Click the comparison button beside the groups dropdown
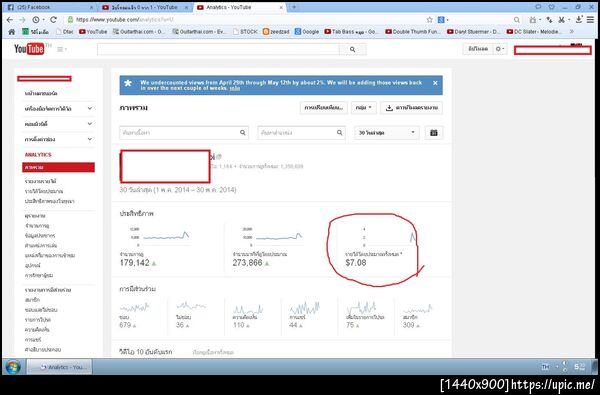 coord(323,108)
